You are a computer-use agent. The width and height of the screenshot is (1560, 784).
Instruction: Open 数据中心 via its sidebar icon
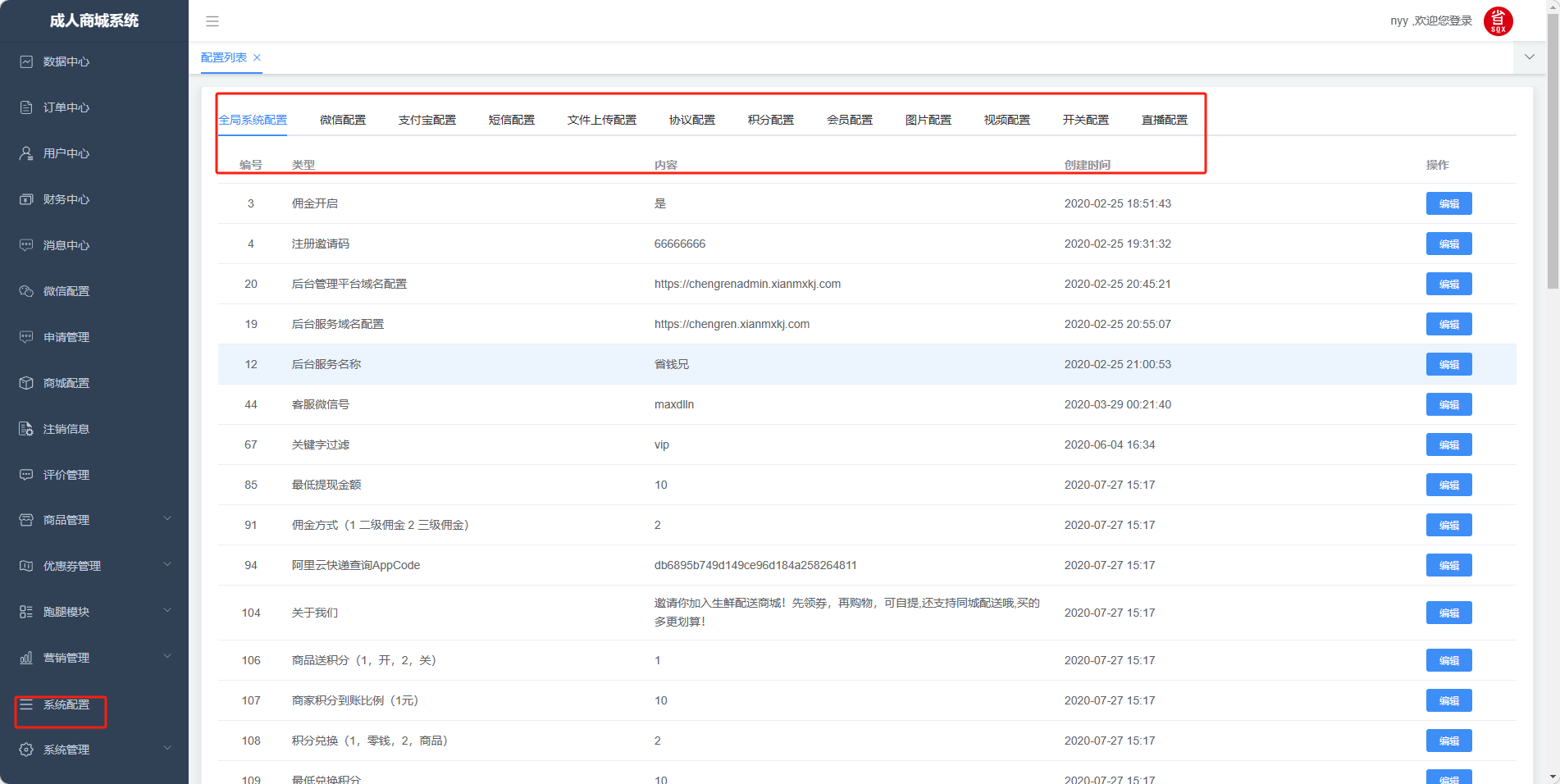click(26, 62)
